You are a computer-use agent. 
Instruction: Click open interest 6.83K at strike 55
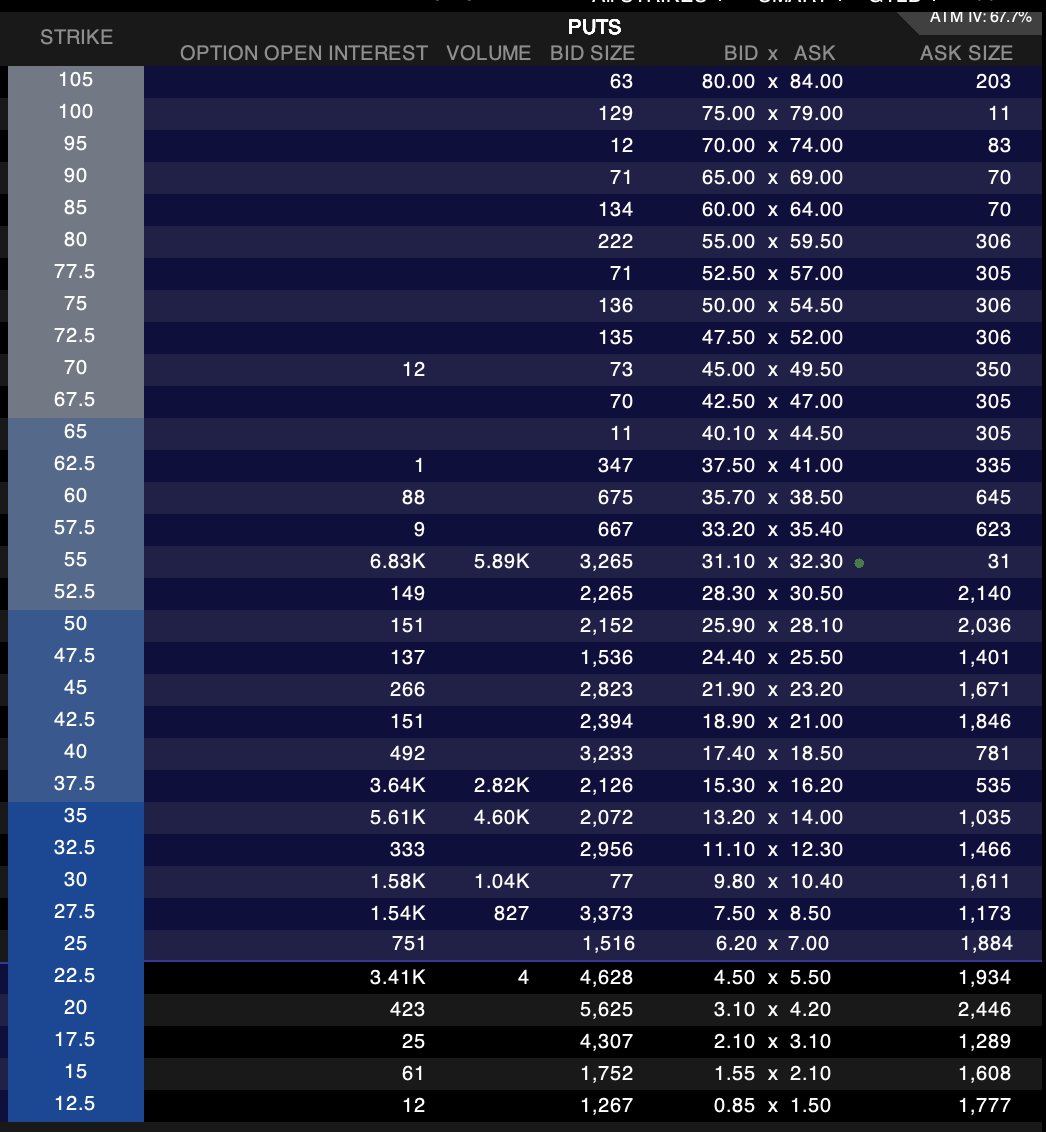tap(398, 562)
